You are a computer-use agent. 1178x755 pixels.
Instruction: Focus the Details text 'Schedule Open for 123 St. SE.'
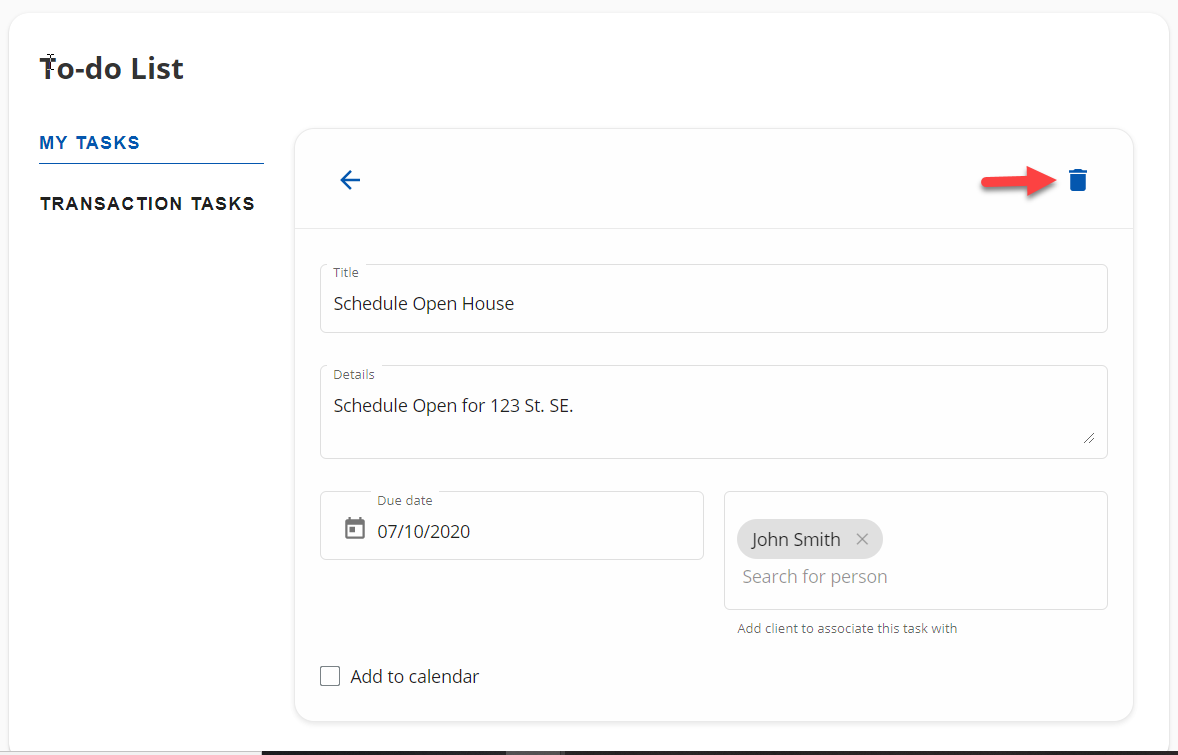453,406
